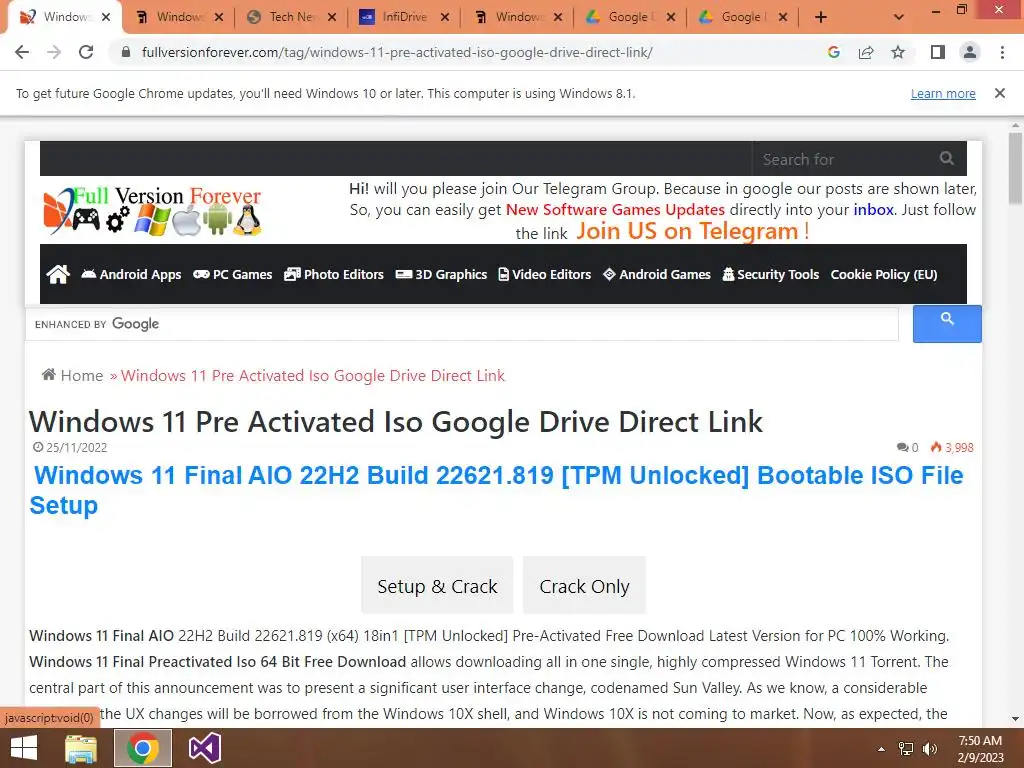The image size is (1024, 768).
Task: Click the forward navigation arrow
Action: pos(54,52)
